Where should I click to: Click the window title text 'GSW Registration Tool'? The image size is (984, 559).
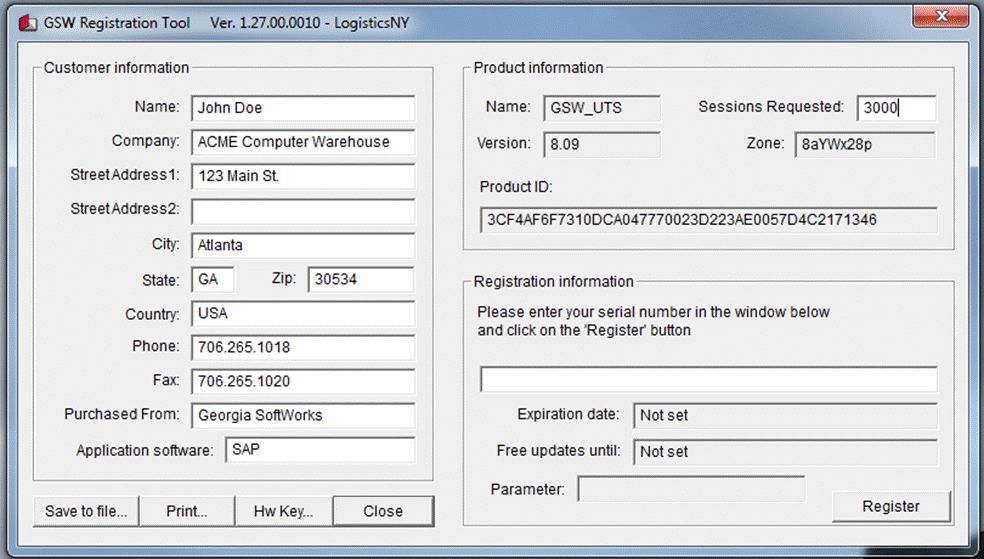[x=117, y=23]
